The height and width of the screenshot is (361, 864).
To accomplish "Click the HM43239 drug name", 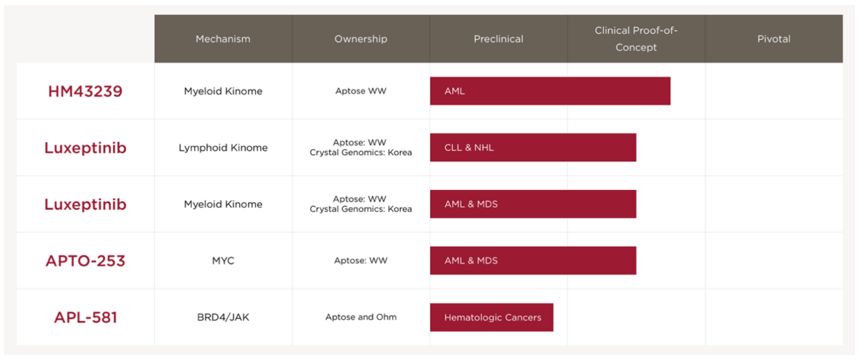I will (x=85, y=91).
